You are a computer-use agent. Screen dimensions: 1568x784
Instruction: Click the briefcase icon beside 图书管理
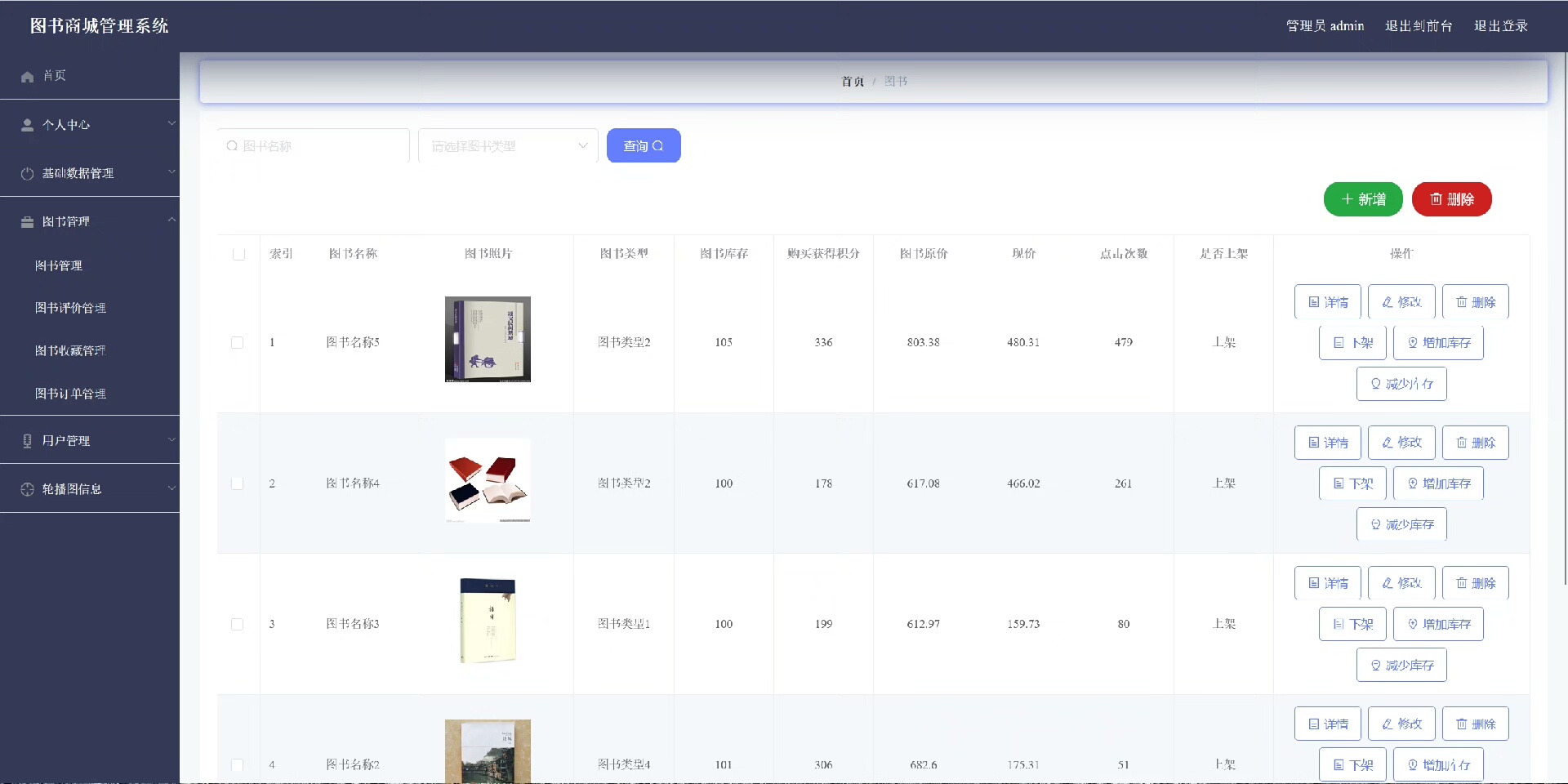[27, 222]
